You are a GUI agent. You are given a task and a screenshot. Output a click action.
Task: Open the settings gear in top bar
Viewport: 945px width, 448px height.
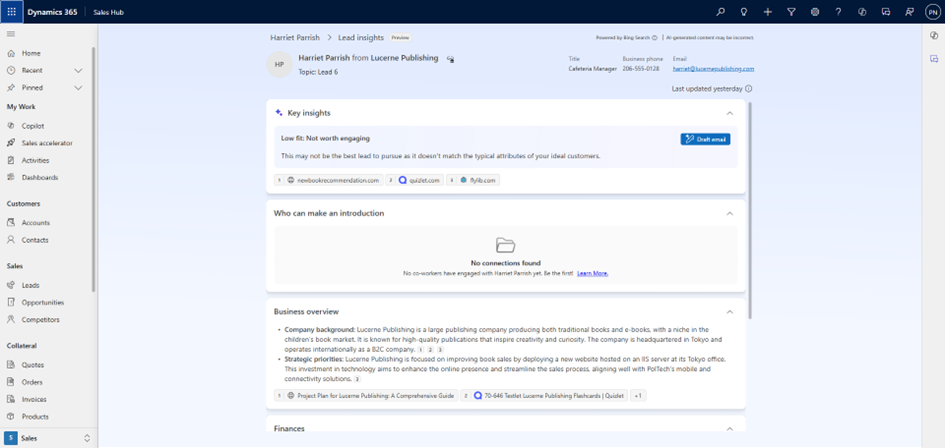[815, 11]
